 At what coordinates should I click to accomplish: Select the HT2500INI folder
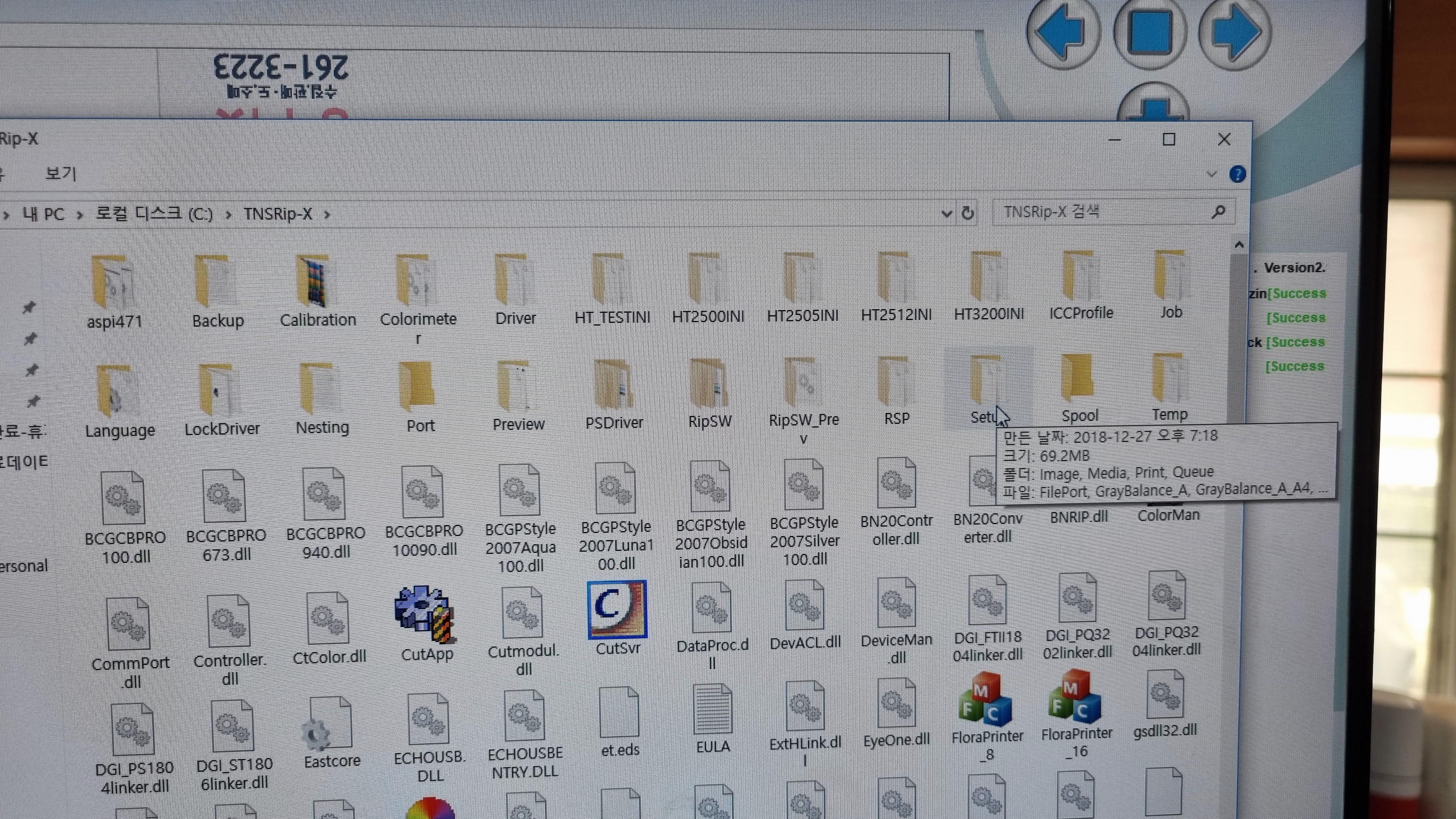708,288
